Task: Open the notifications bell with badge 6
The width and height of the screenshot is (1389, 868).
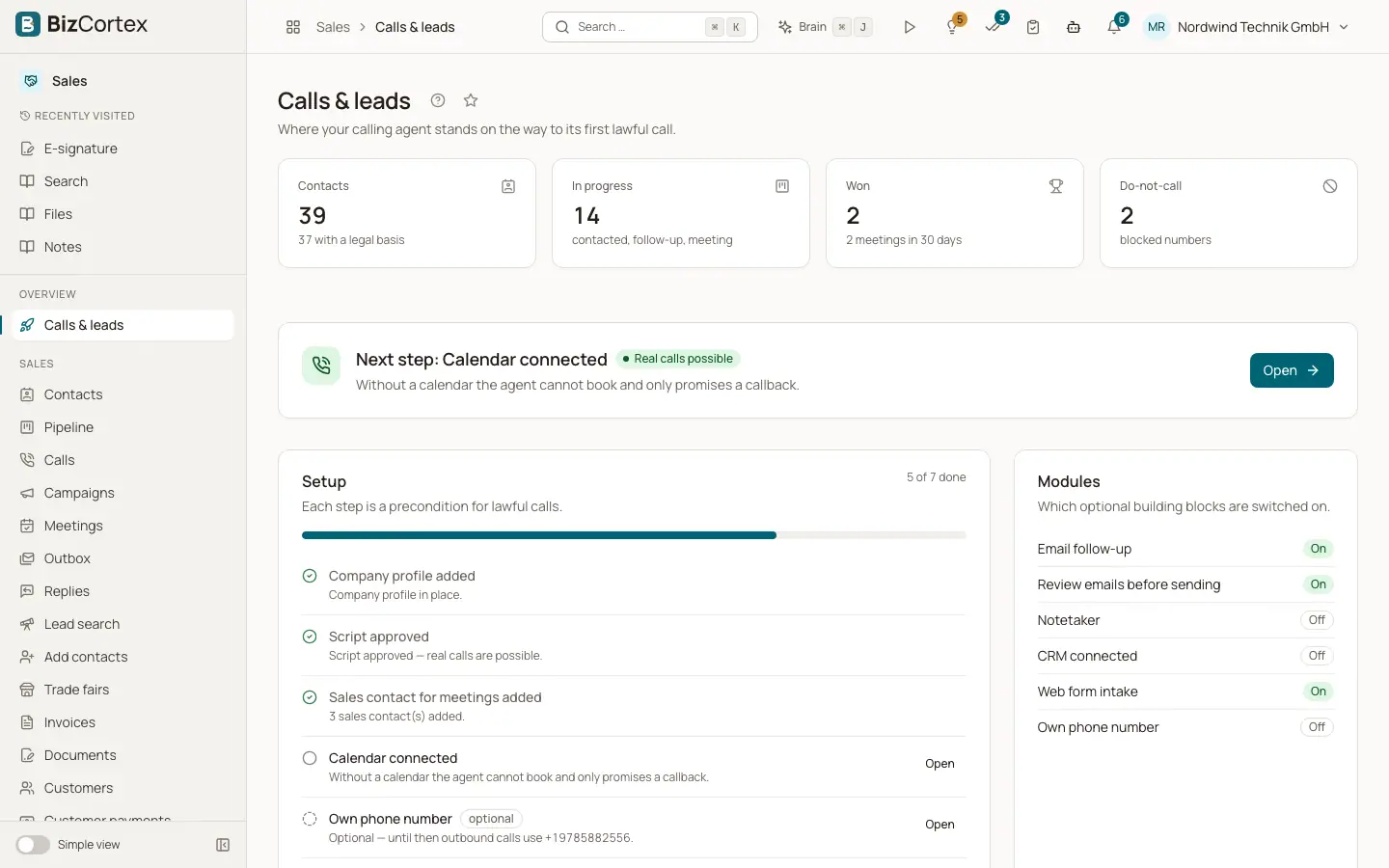Action: point(1114,27)
